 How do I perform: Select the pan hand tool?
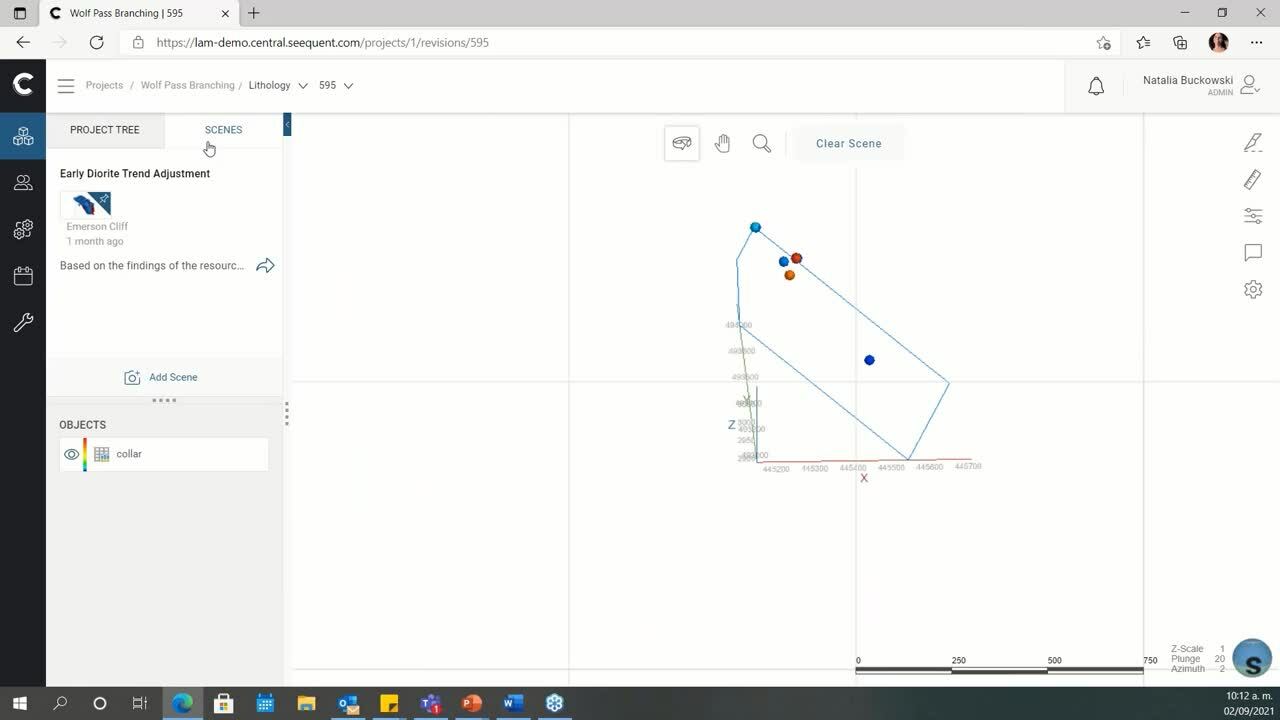click(x=722, y=144)
